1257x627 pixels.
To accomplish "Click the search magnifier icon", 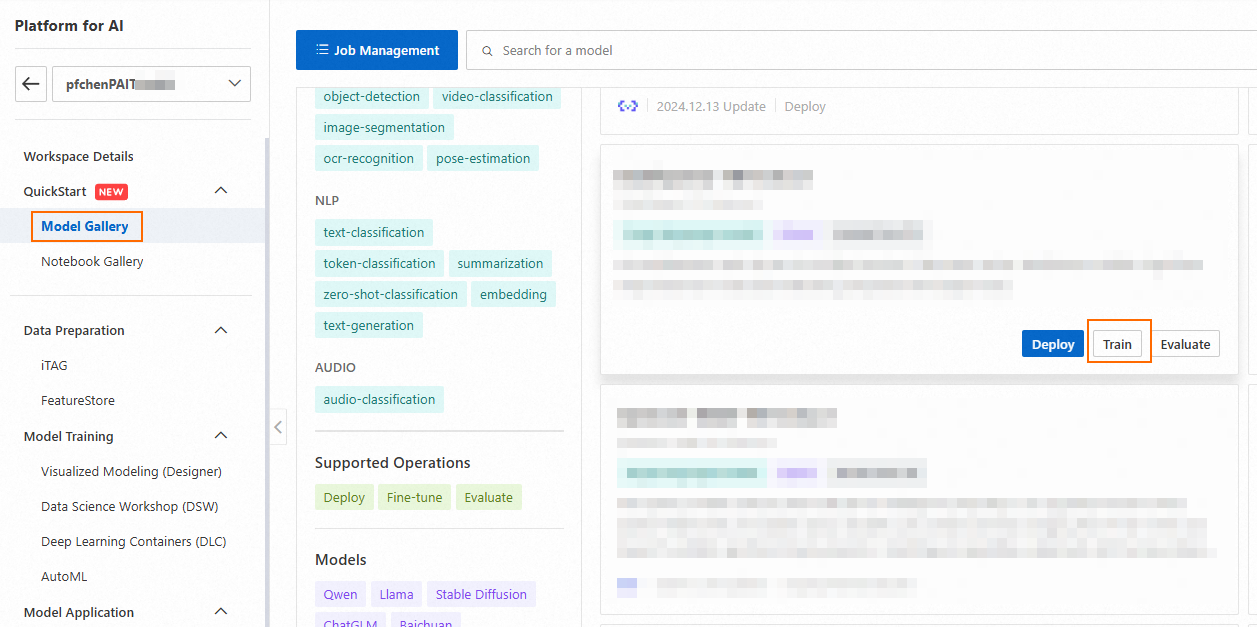I will [488, 50].
